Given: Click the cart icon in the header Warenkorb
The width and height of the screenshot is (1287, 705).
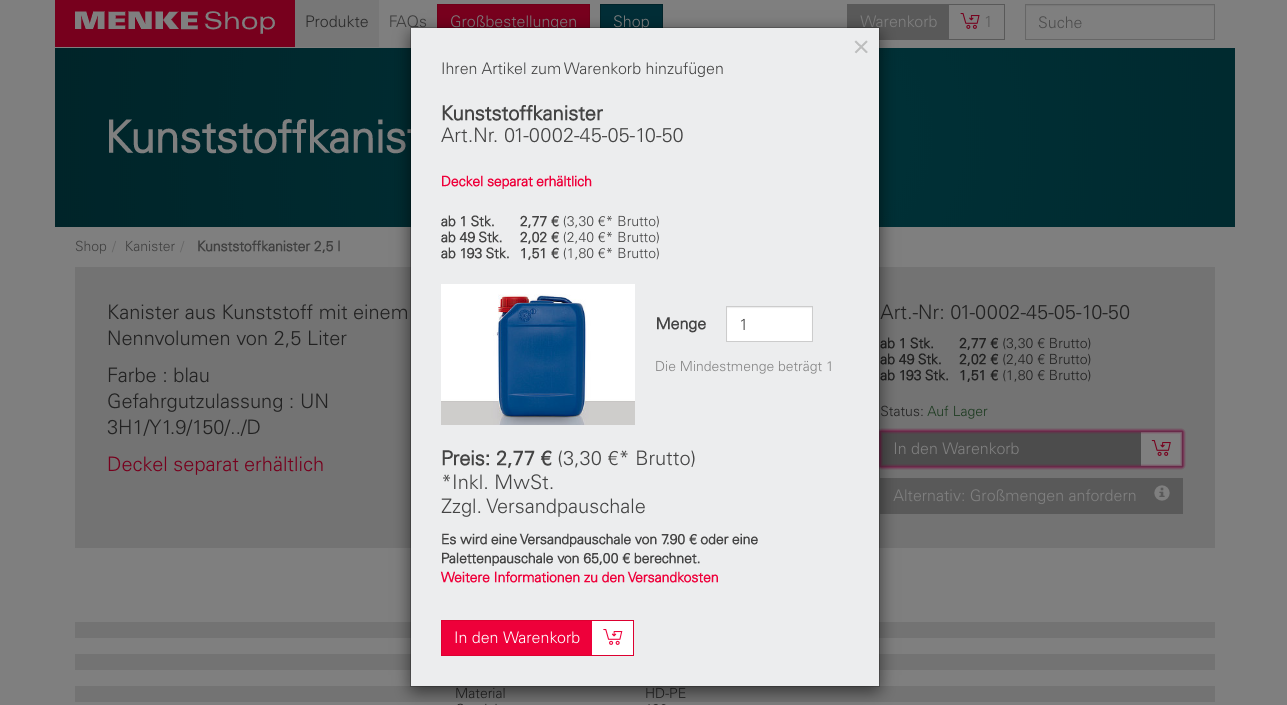Looking at the screenshot, I should tap(970, 22).
